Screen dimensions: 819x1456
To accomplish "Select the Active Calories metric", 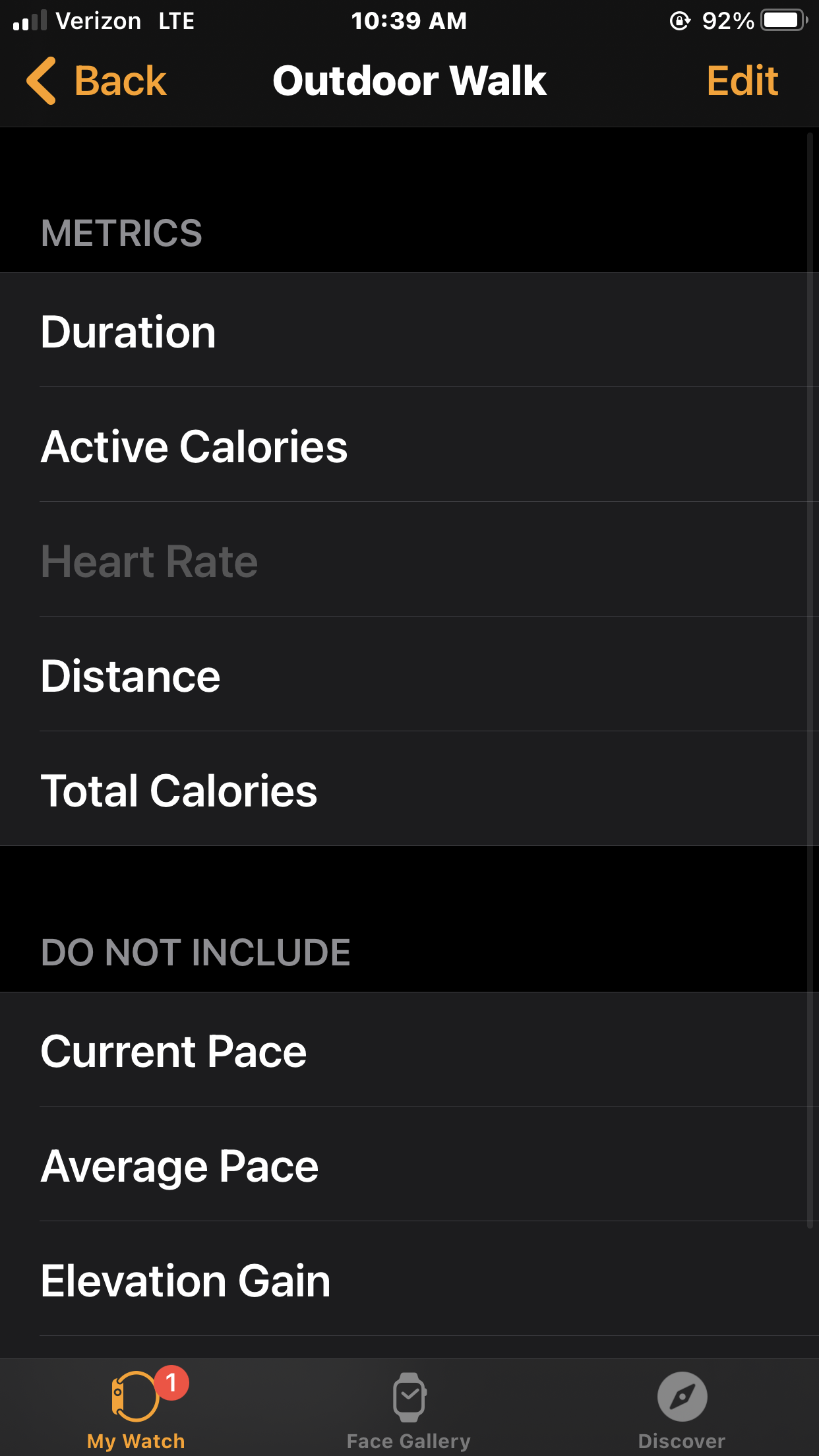I will [409, 445].
